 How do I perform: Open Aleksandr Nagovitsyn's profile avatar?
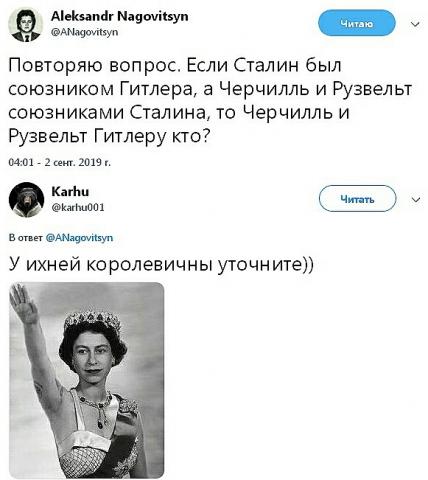coord(26,24)
